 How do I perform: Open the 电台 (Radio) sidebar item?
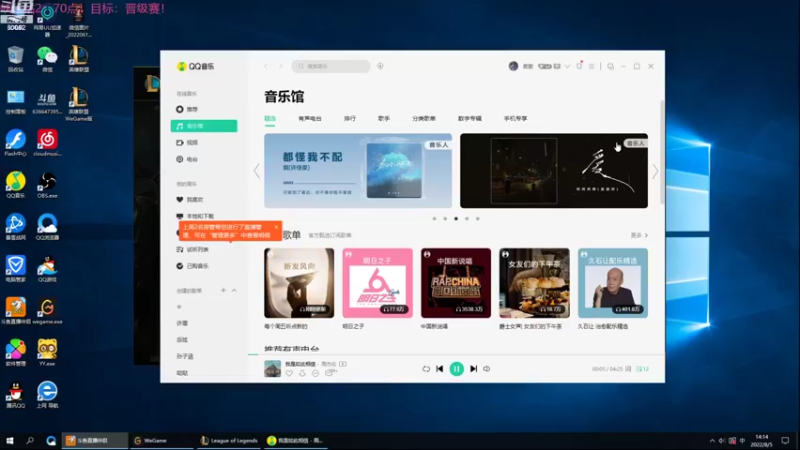(187, 159)
